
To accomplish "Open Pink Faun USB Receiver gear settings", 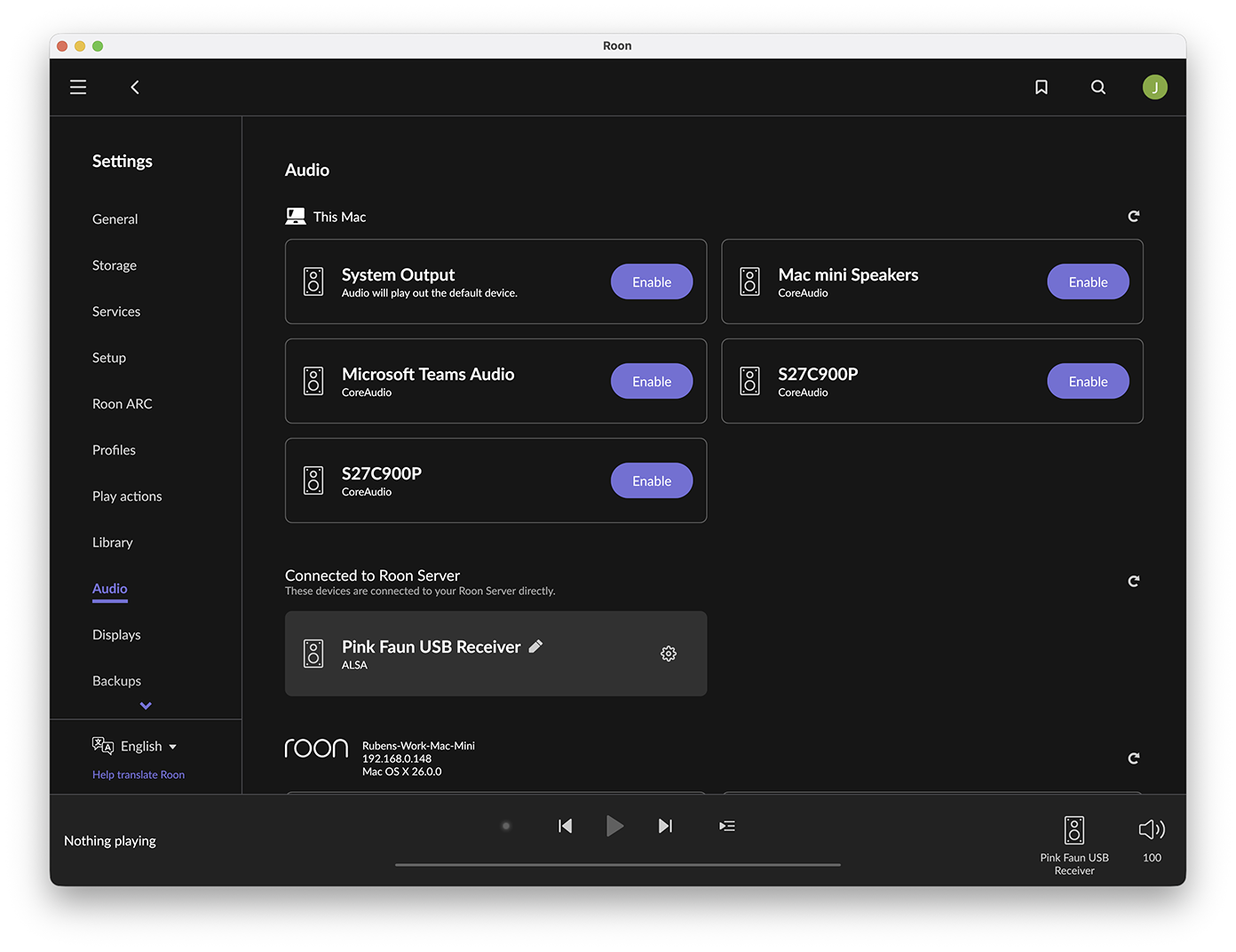I will 669,654.
